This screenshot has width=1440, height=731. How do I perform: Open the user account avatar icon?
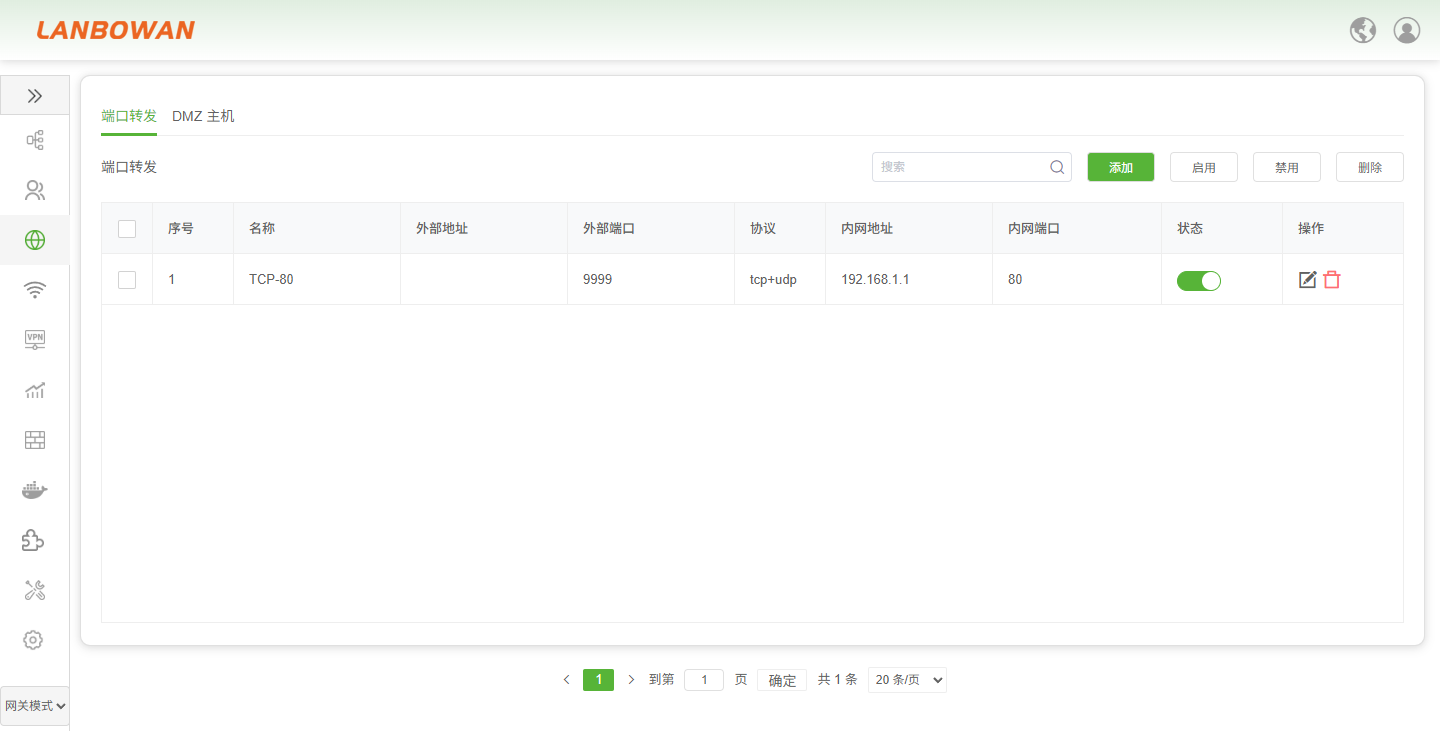click(x=1407, y=30)
